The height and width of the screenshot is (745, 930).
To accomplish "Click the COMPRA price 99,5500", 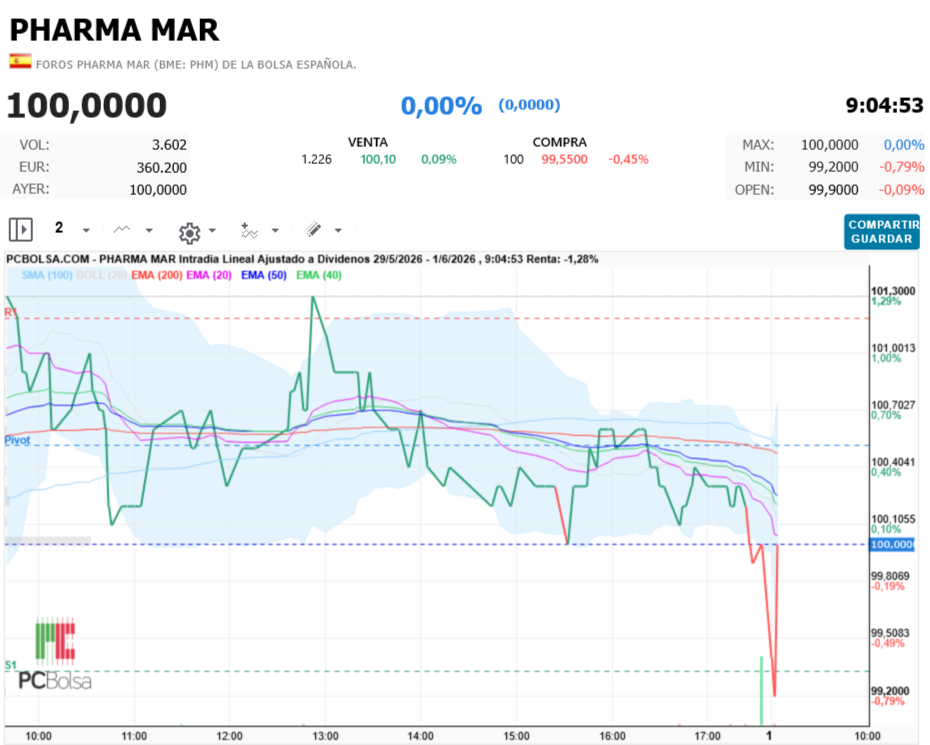I will point(564,160).
